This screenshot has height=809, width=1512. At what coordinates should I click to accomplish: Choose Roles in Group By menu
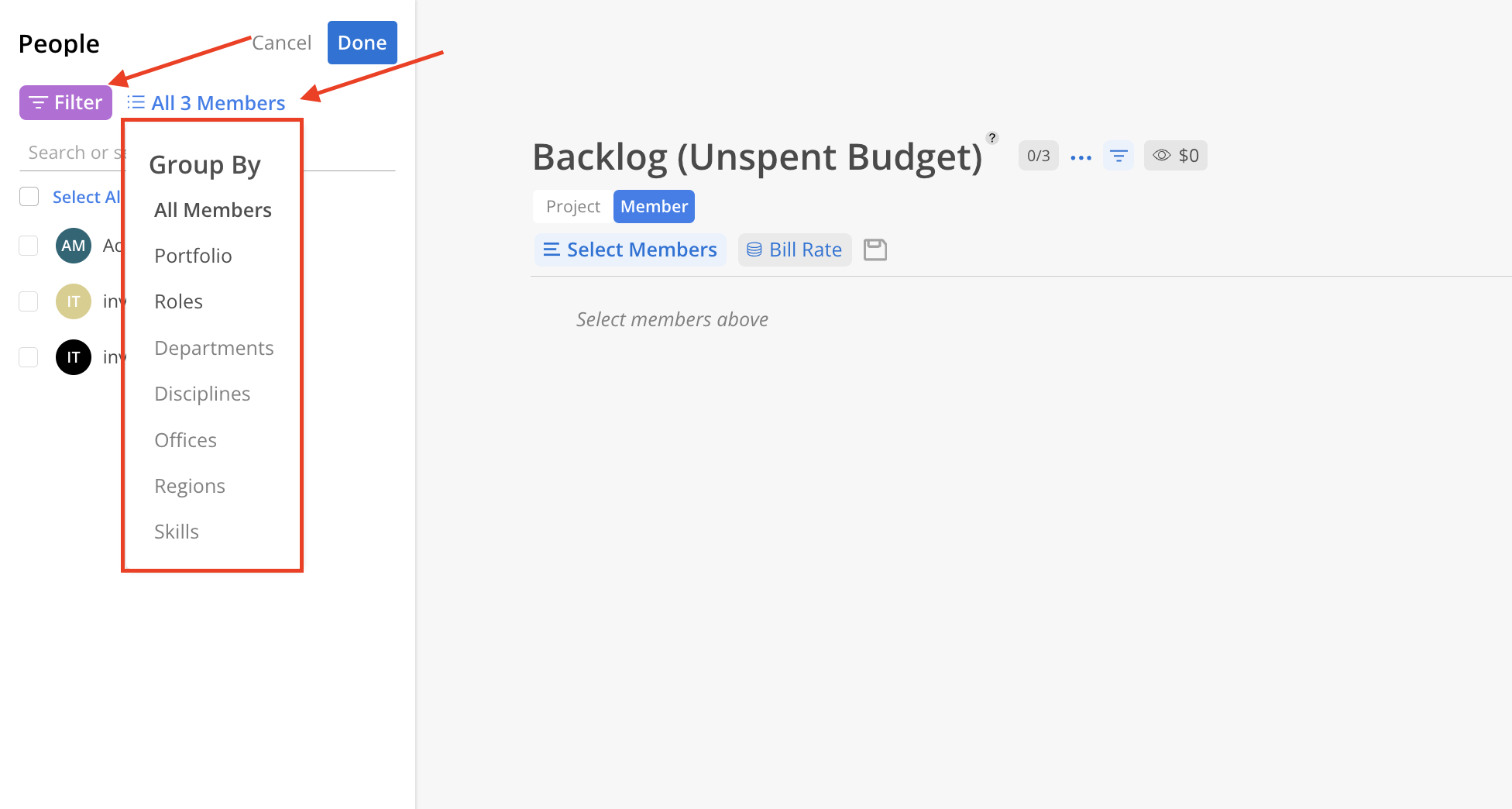178,301
